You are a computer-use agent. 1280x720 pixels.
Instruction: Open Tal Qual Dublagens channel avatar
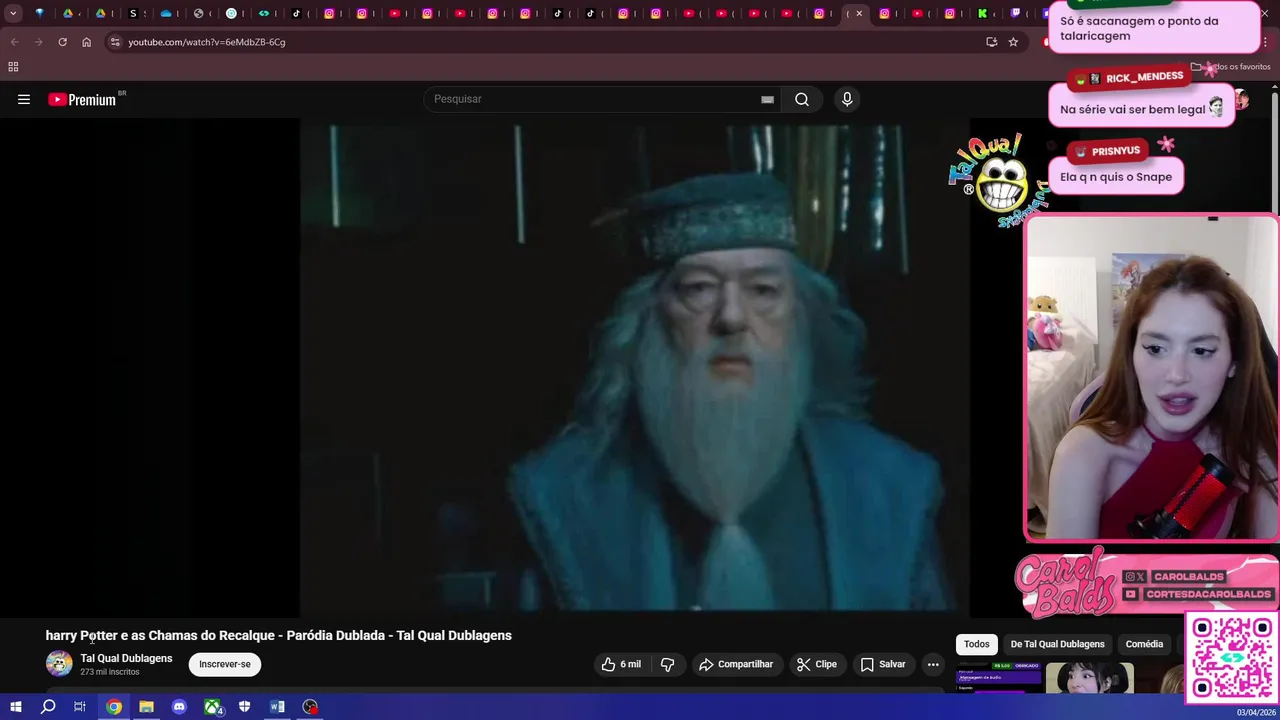59,664
